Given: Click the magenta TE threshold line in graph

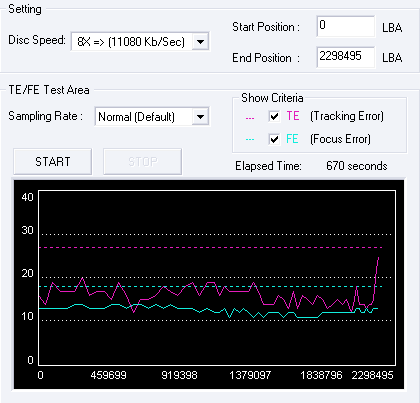Looking at the screenshot, I should [x=211, y=248].
